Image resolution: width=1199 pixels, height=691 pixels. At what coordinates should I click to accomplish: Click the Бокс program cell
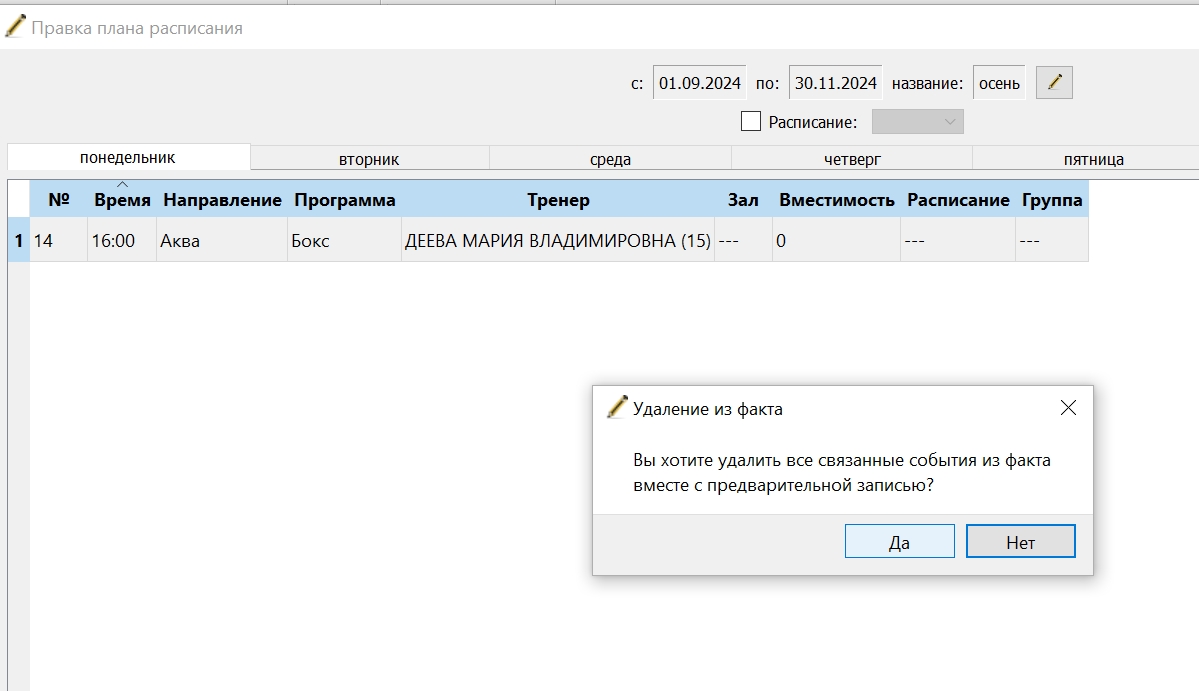[345, 240]
